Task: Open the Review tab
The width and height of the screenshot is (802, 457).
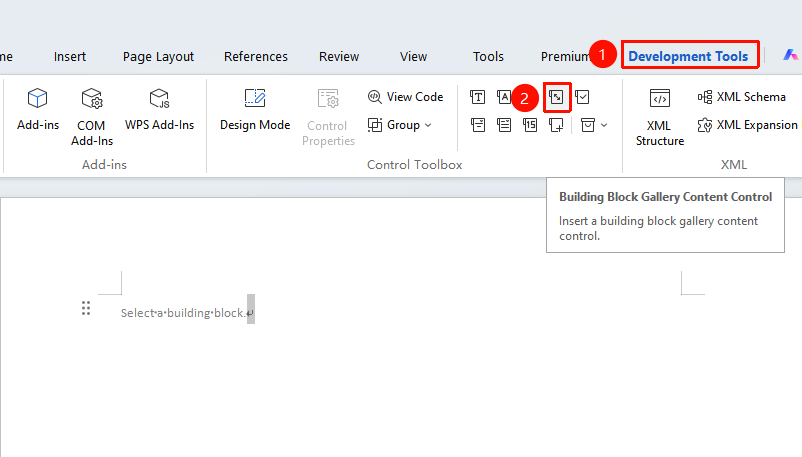Action: pos(339,56)
